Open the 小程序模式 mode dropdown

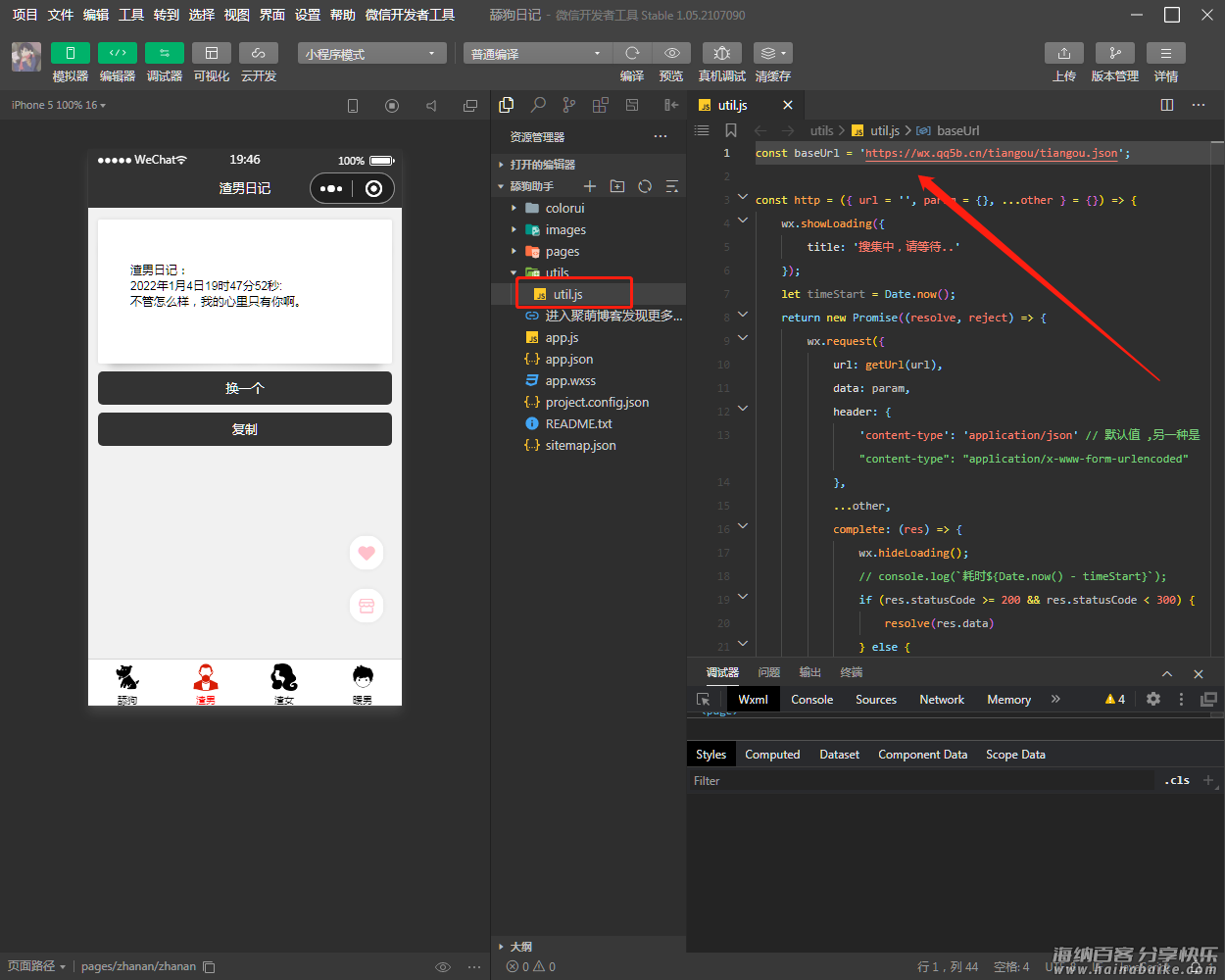tap(372, 53)
